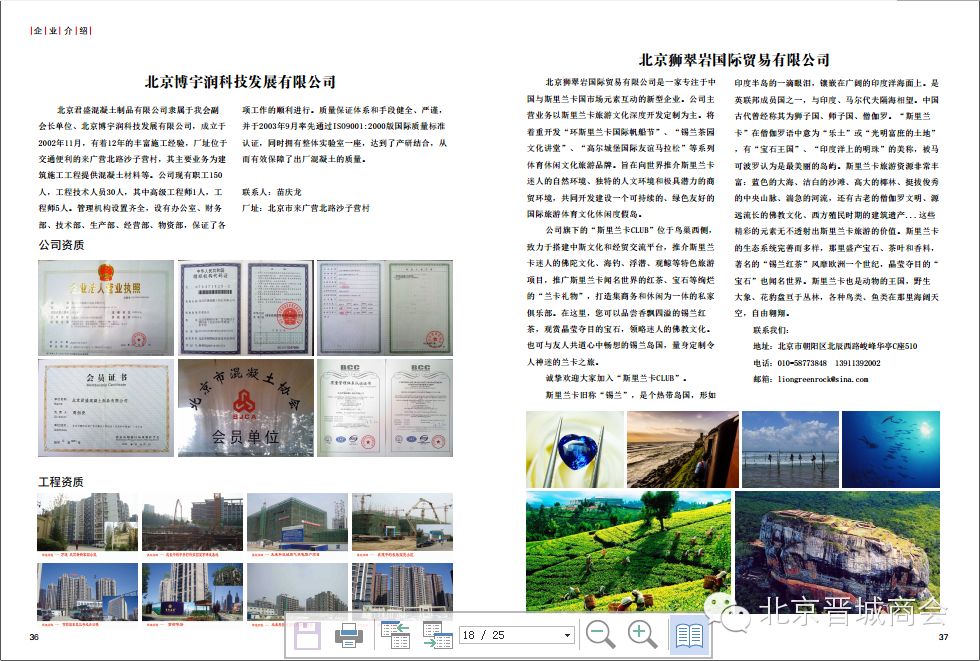Open the 18 / 25 page dropdown
This screenshot has height=661, width=980.
point(567,635)
